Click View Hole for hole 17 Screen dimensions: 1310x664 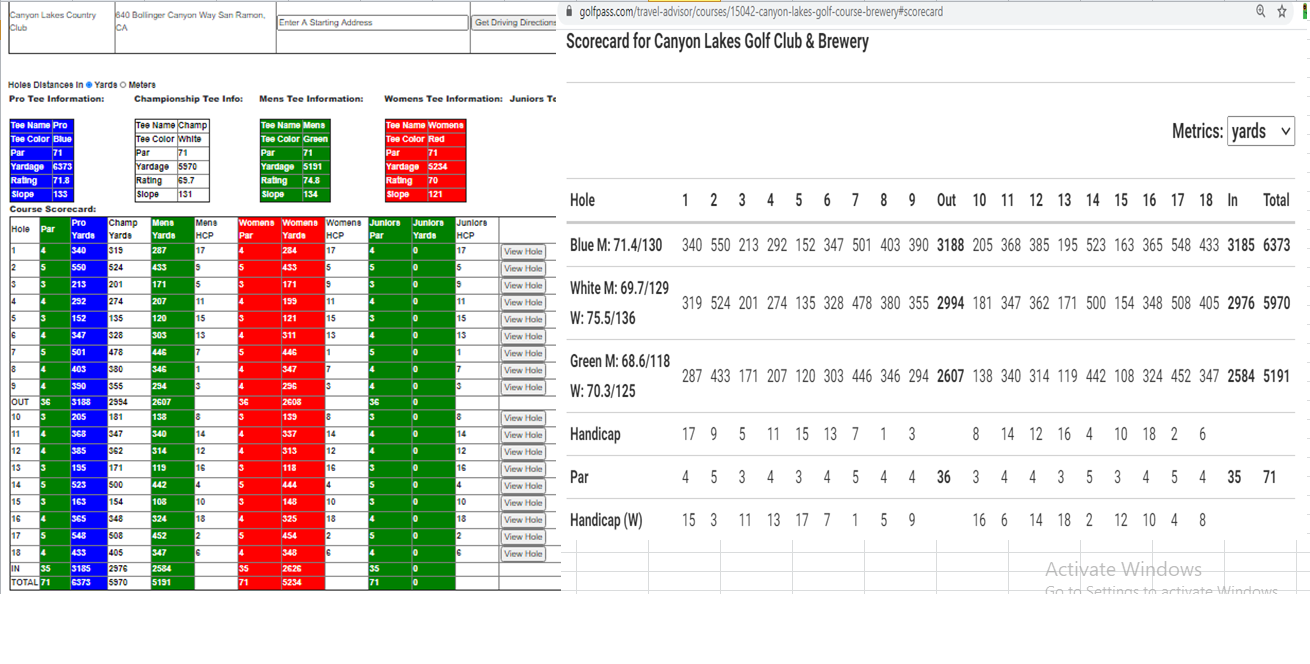(523, 537)
